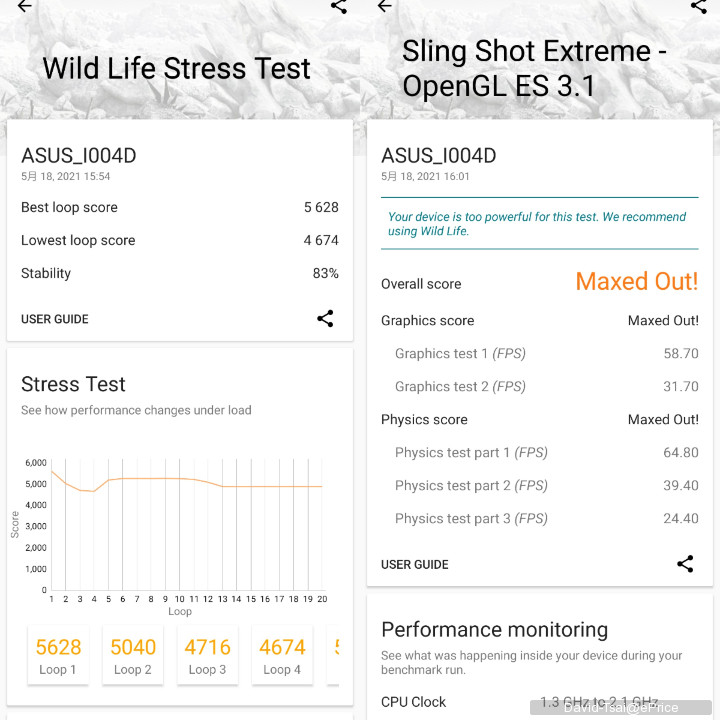Image resolution: width=720 pixels, height=720 pixels.
Task: Select the Loop 4 score tile 4674
Action: (282, 656)
